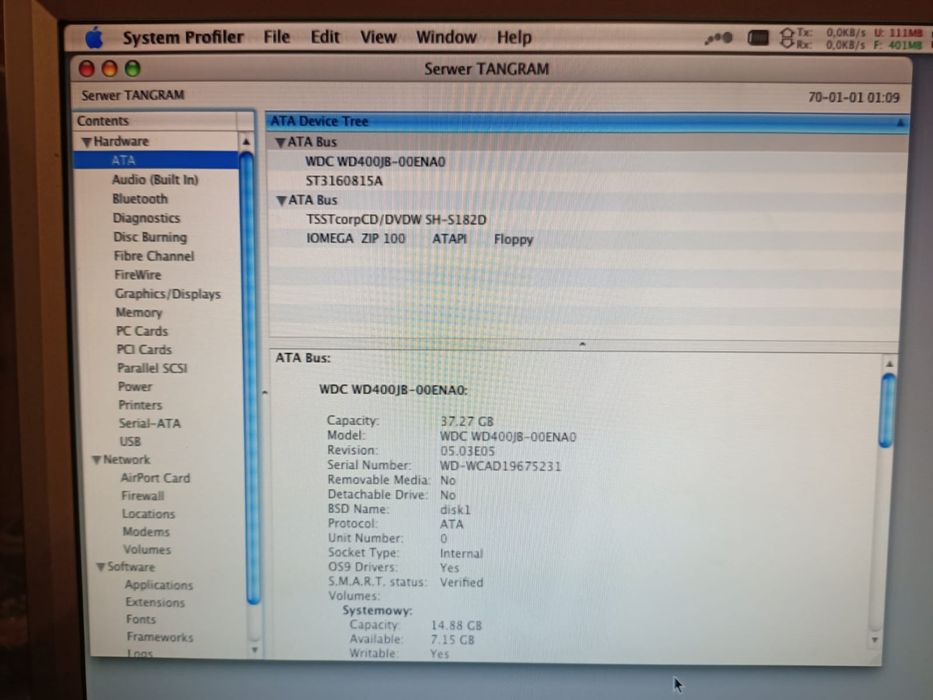Click the display status menu bar icon
The height and width of the screenshot is (700, 933).
pos(757,38)
